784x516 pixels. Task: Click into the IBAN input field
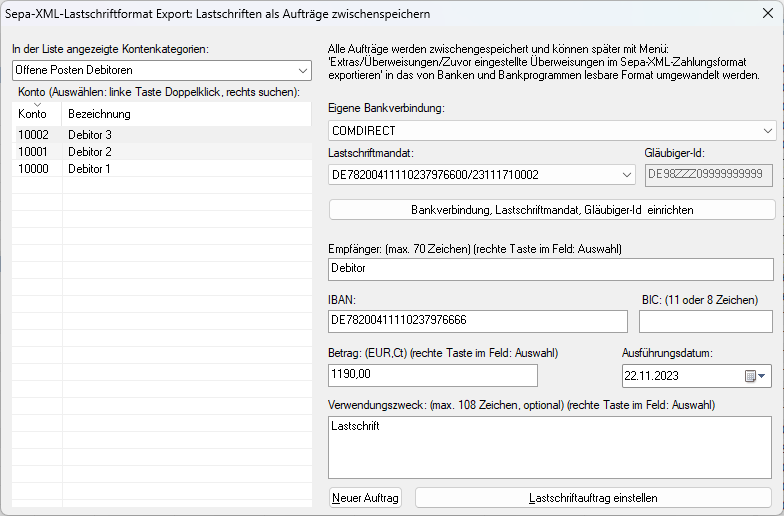478,321
